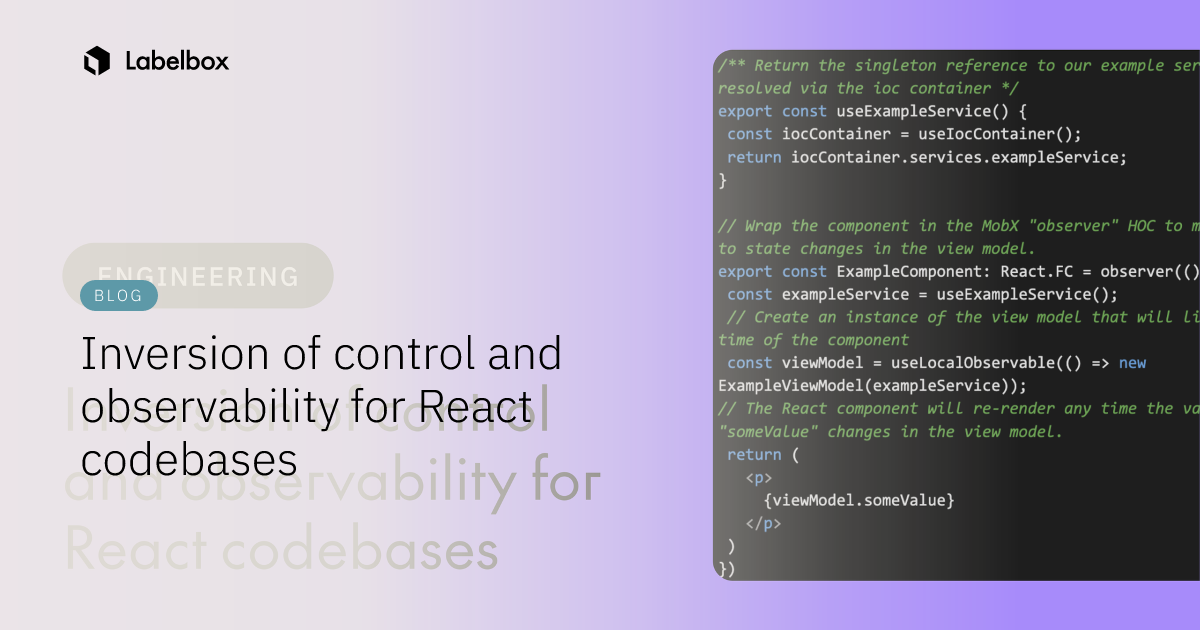
Task: Open the headline 'Inversion of control and observability'
Action: pos(321,407)
